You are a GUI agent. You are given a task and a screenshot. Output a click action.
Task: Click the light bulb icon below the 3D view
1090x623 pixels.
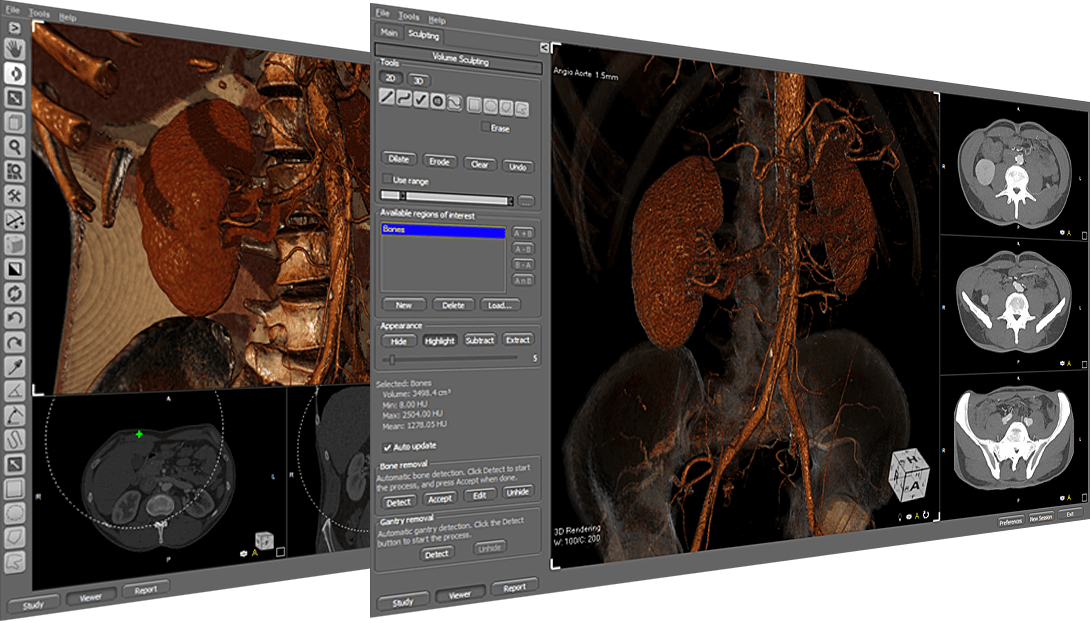coord(900,517)
